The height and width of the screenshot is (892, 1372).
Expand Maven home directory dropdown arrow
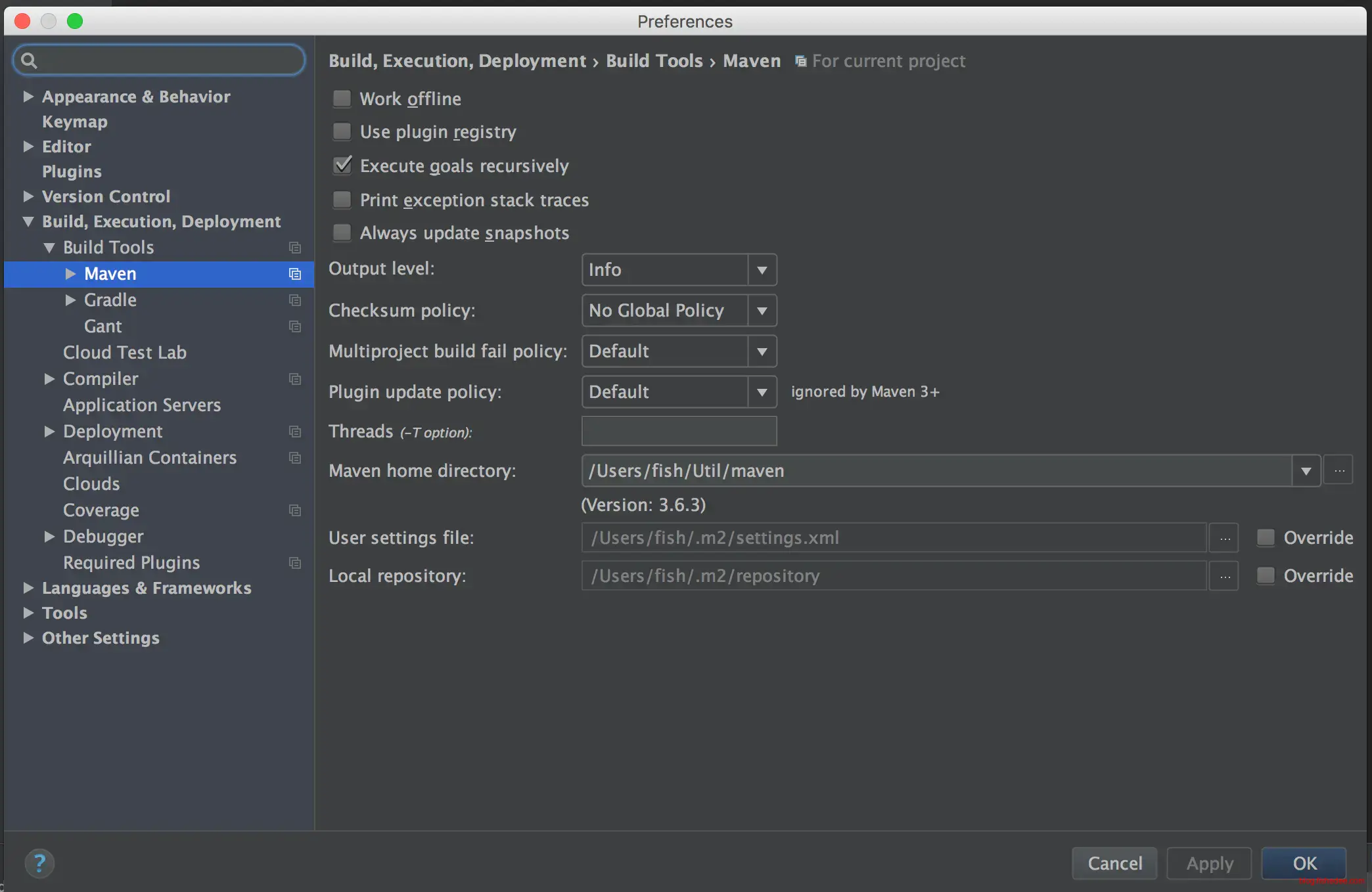1306,470
